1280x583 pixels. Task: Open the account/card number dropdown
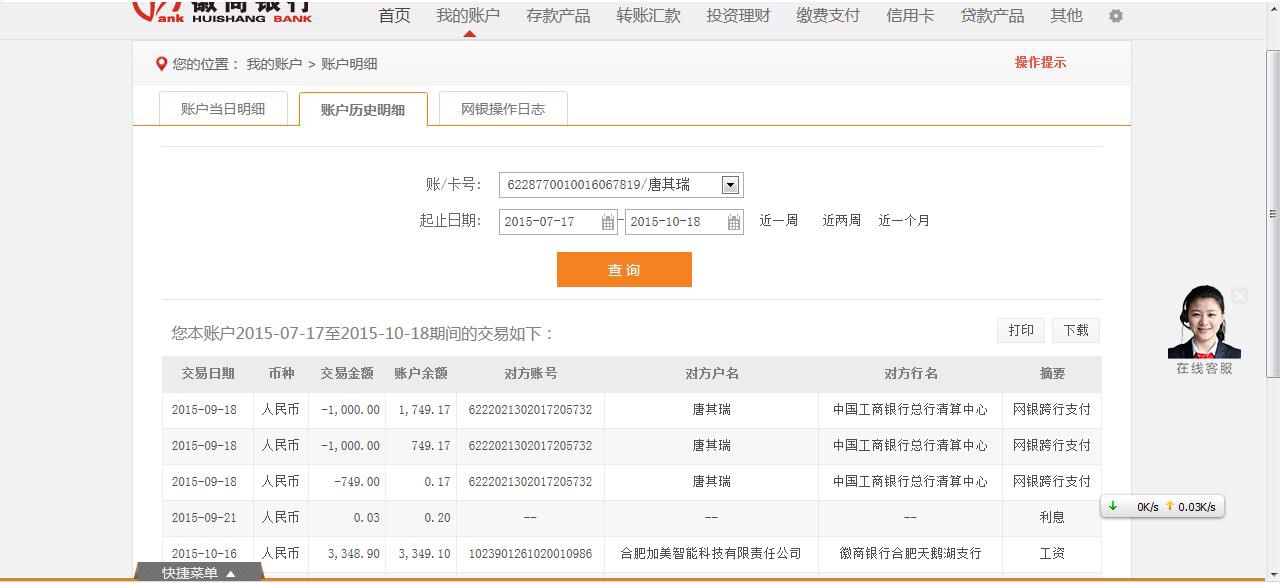(x=730, y=185)
